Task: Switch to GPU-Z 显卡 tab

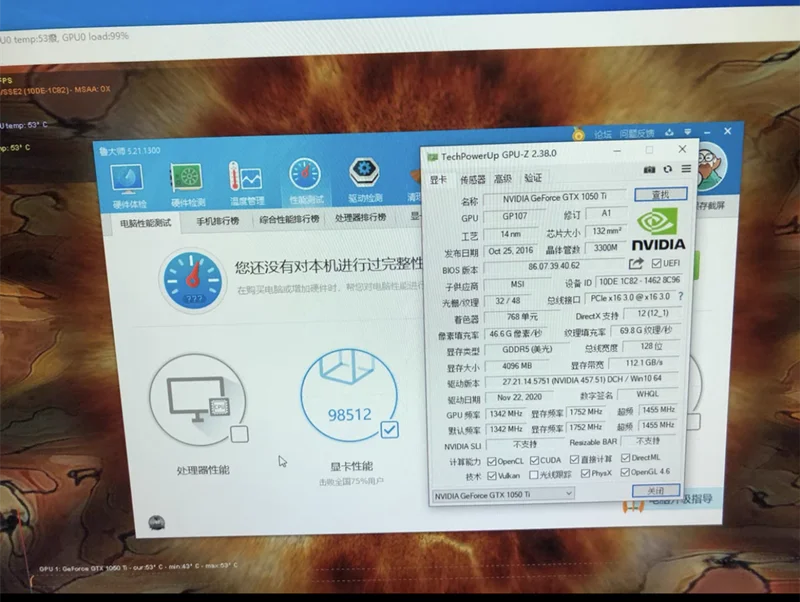Action: click(x=438, y=180)
